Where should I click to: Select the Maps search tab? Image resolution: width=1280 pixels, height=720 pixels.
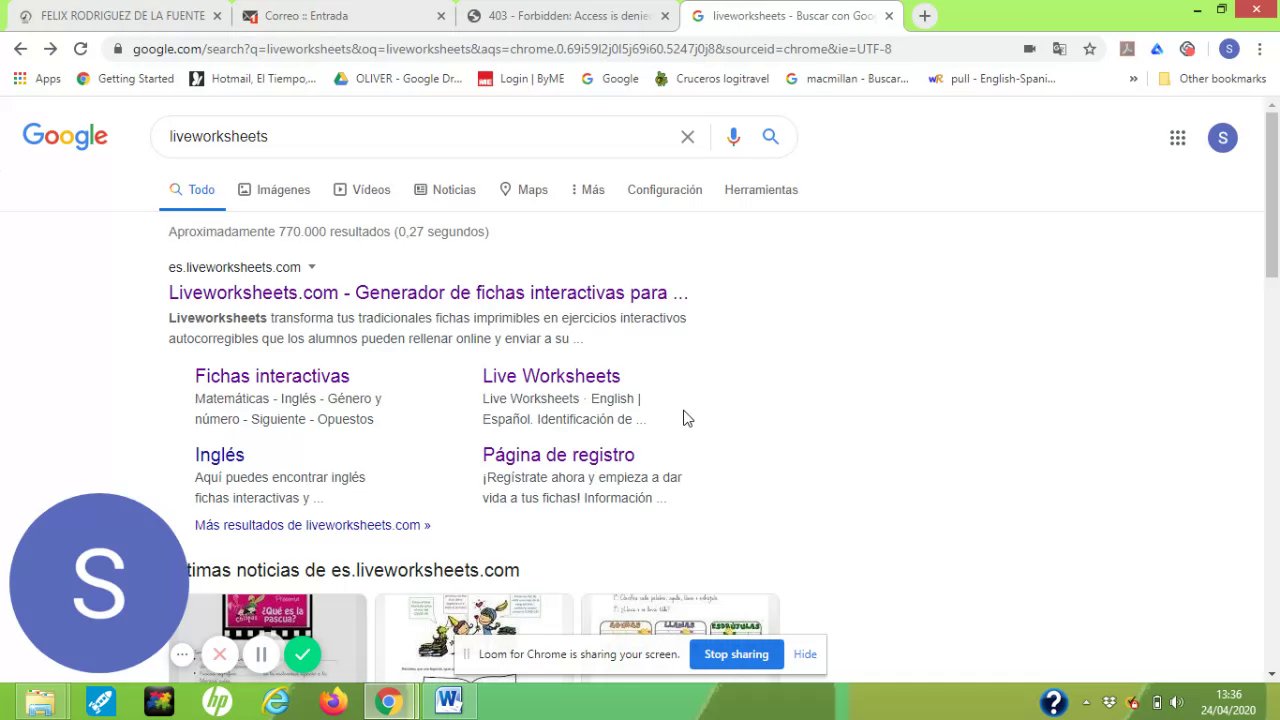point(524,190)
